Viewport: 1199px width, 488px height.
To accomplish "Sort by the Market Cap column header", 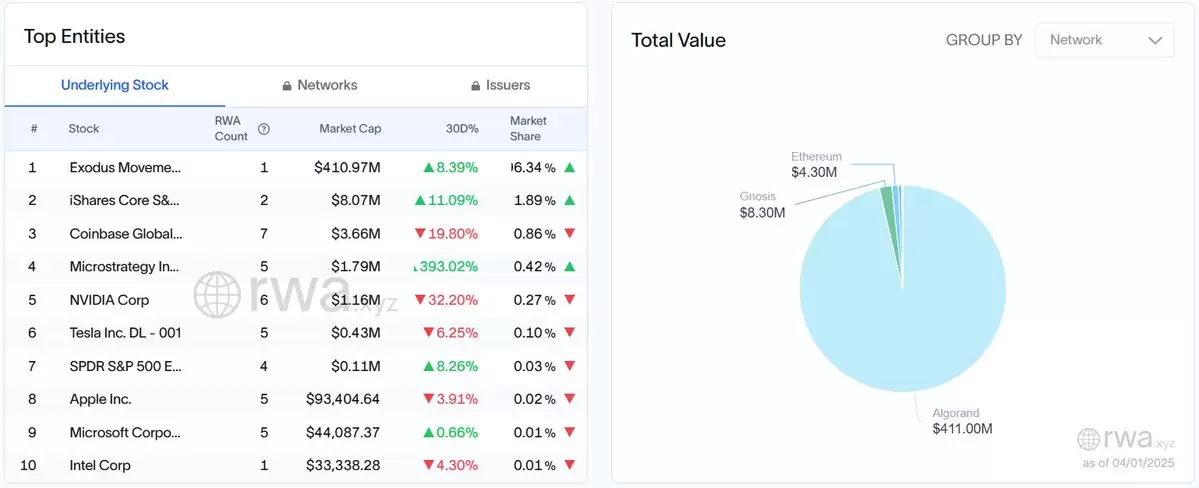I will tap(350, 129).
